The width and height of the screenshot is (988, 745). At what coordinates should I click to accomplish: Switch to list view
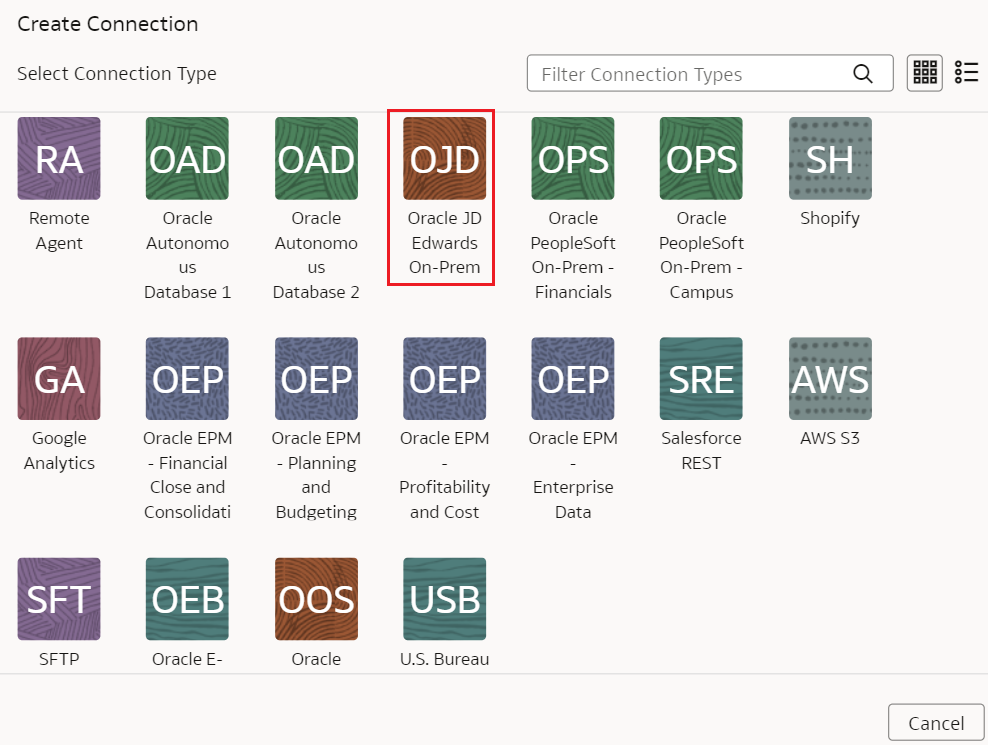coord(966,72)
